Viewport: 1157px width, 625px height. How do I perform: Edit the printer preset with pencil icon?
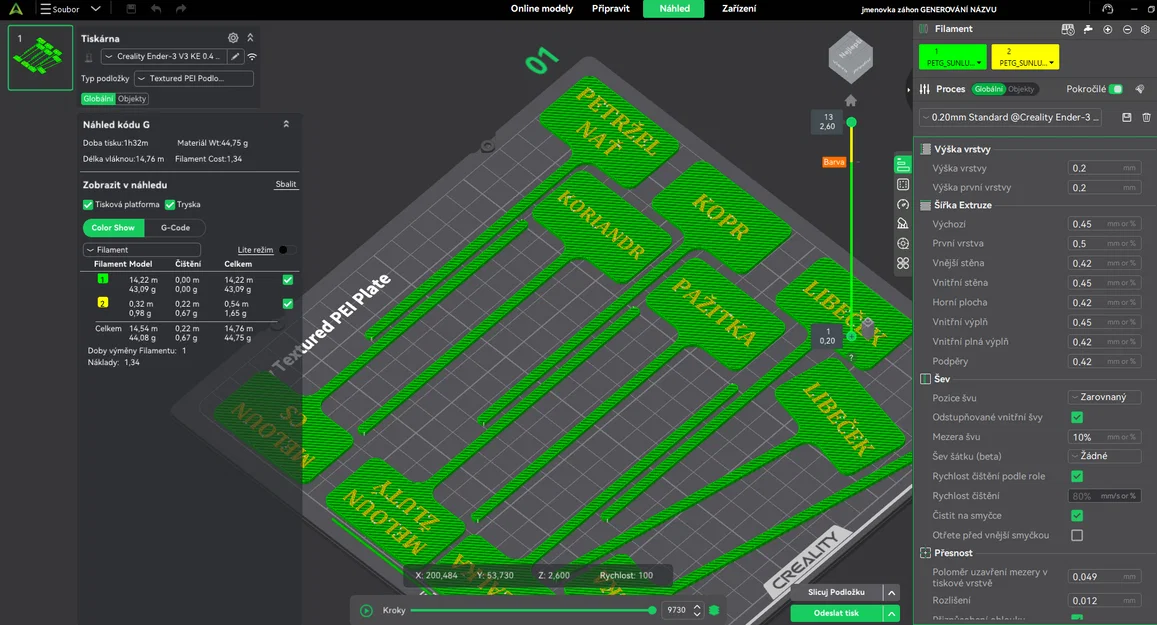[x=235, y=56]
